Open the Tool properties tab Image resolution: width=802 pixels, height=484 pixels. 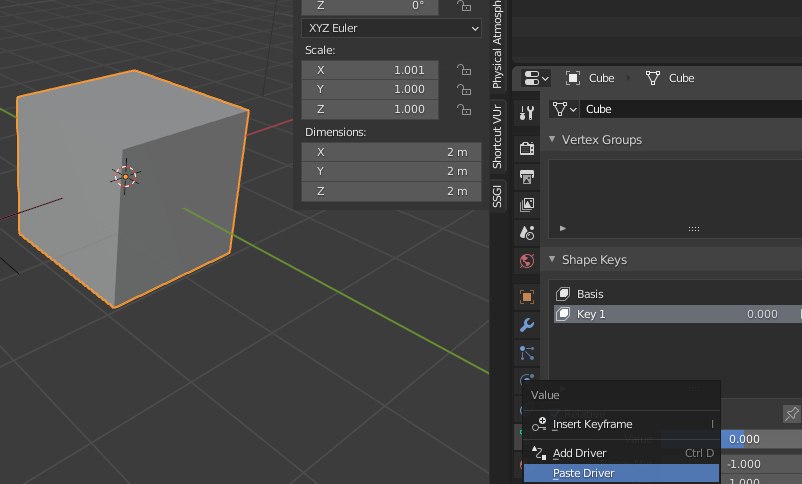pyautogui.click(x=526, y=113)
